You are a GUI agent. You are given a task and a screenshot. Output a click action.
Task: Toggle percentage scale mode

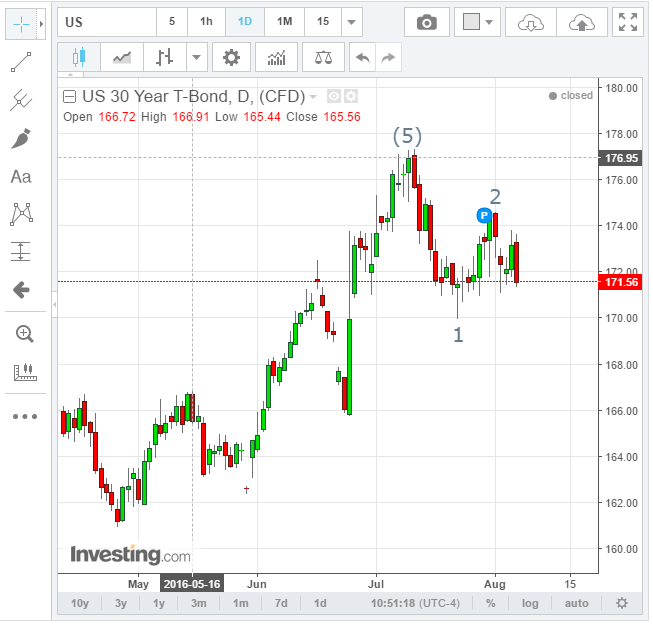click(491, 603)
